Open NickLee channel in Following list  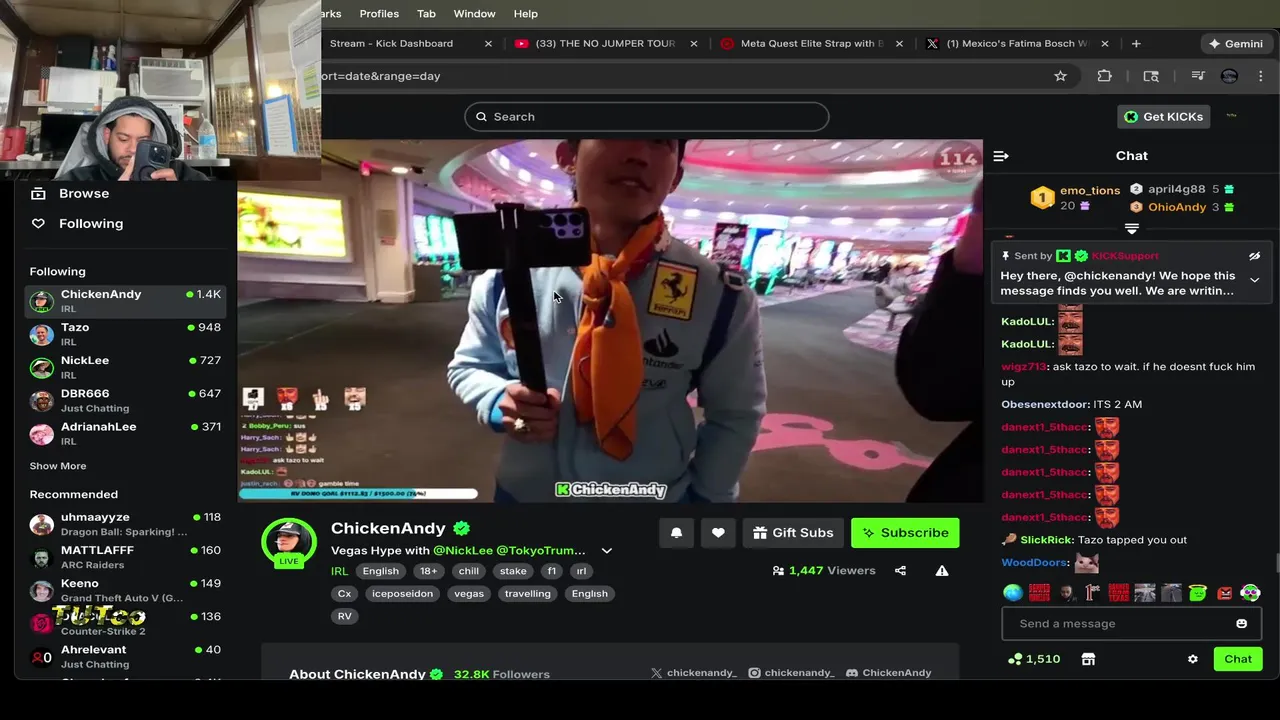(125, 367)
